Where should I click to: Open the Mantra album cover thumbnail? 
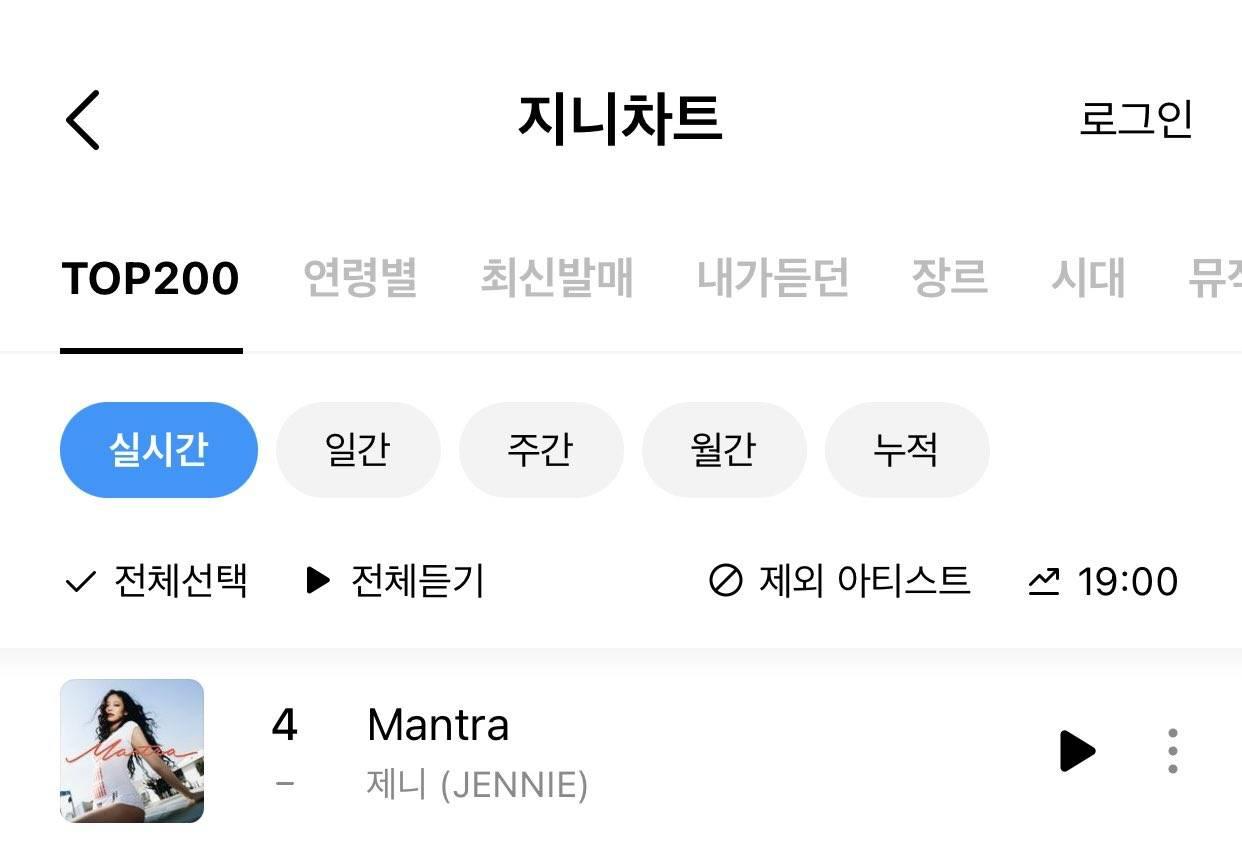(132, 751)
